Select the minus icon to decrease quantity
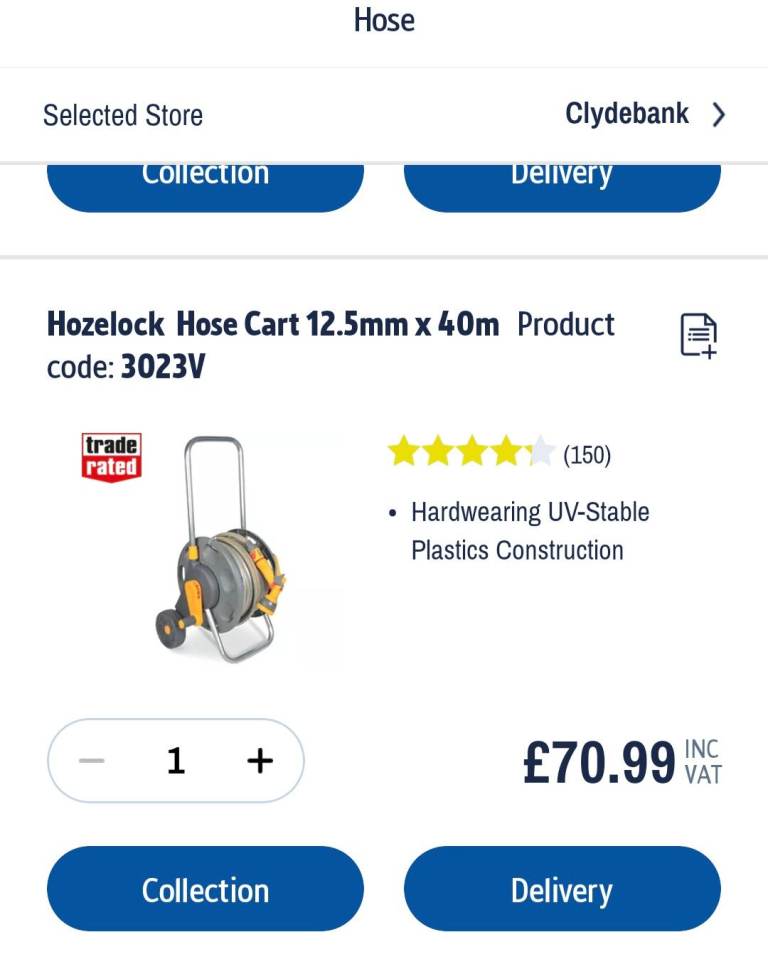 coord(91,760)
